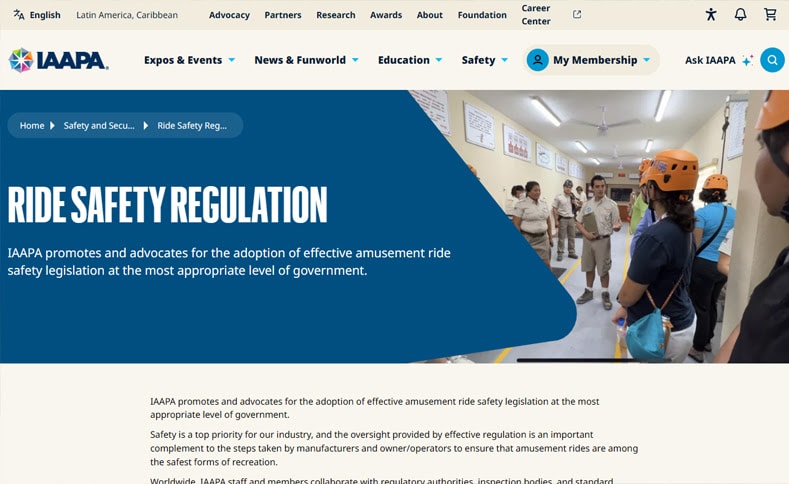Open the shopping cart icon
This screenshot has width=789, height=484.
[x=770, y=15]
